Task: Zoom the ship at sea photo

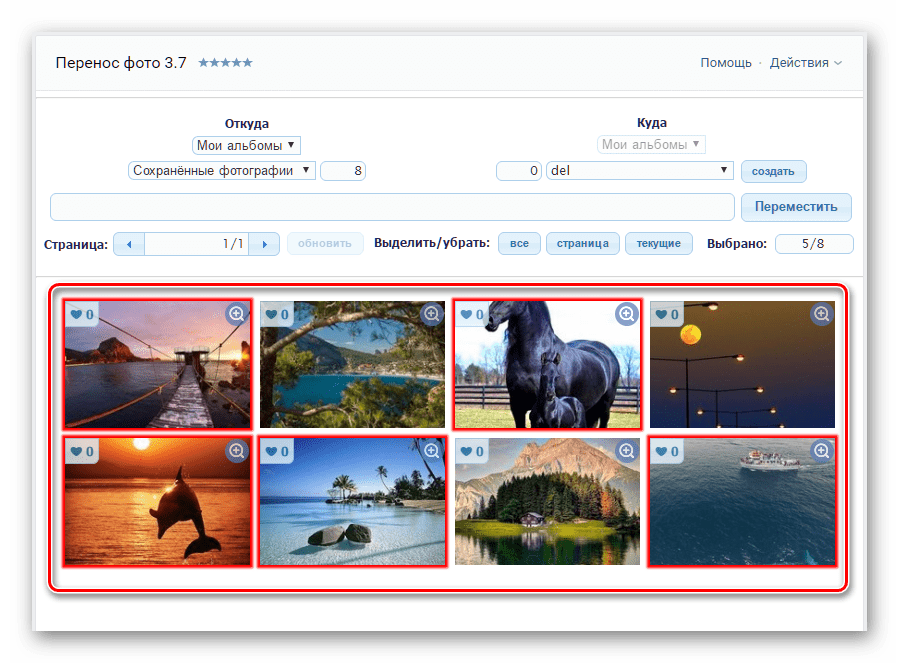Action: click(822, 451)
